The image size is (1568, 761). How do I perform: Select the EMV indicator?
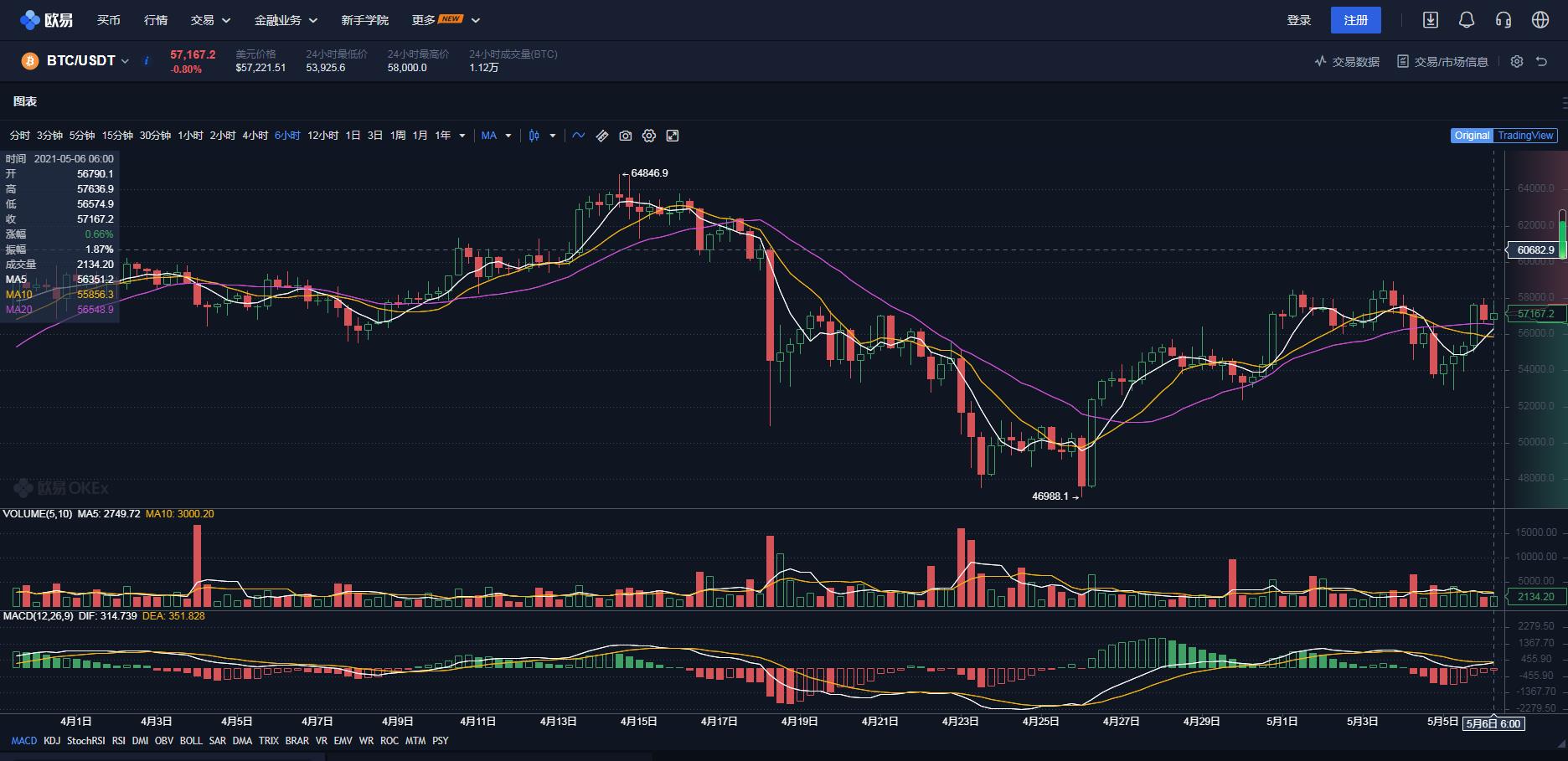pyautogui.click(x=343, y=741)
